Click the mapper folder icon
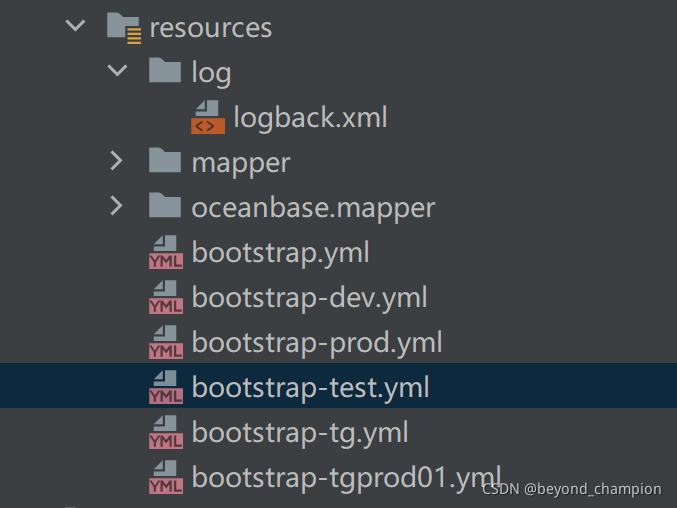 [x=165, y=160]
